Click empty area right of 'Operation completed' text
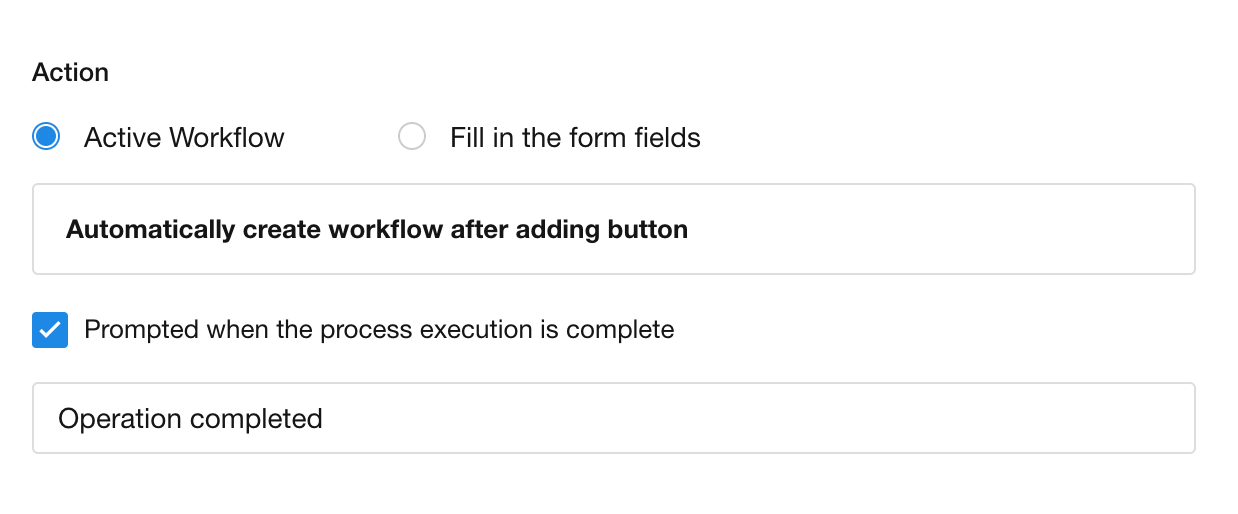 click(x=750, y=418)
